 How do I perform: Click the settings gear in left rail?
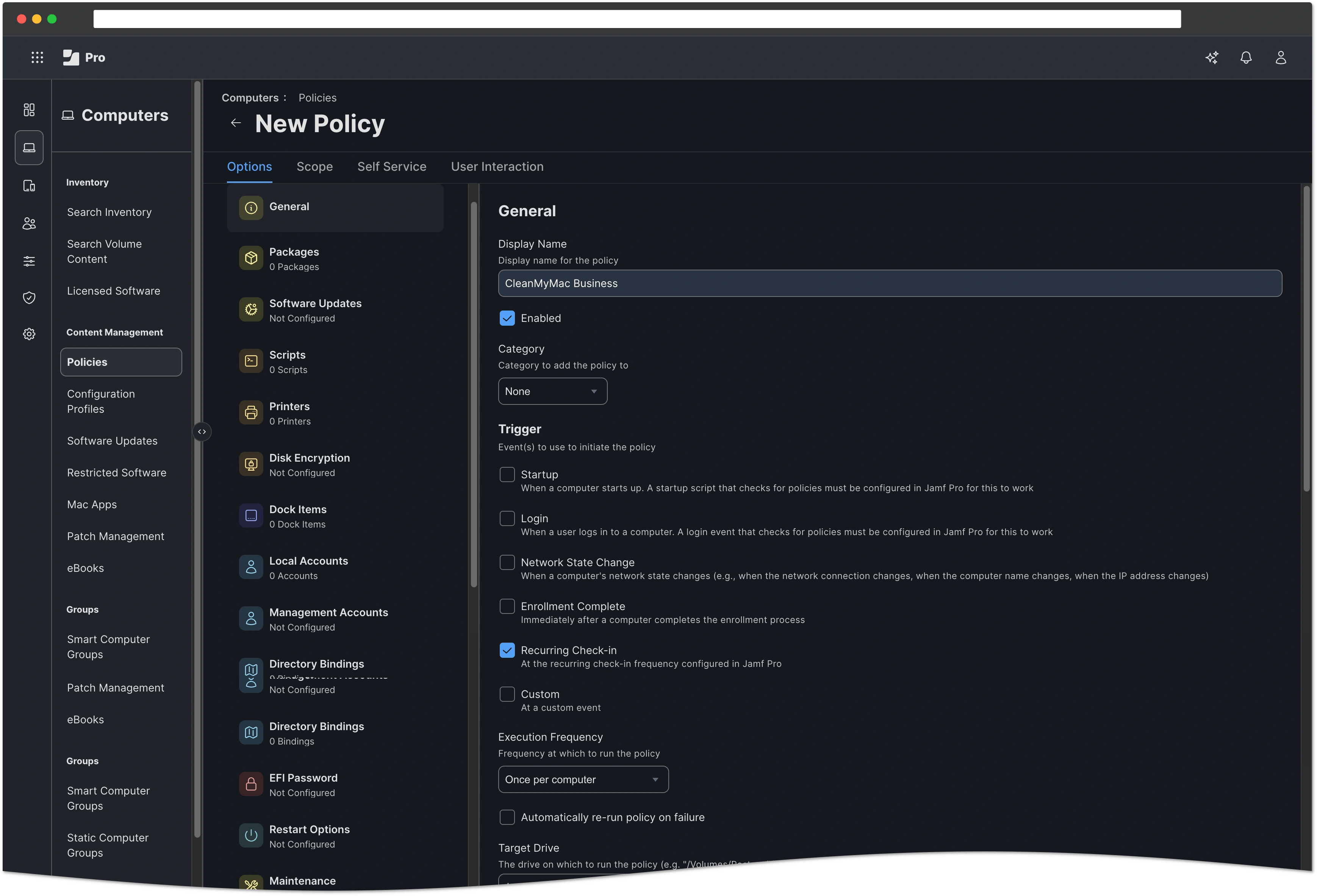(29, 334)
